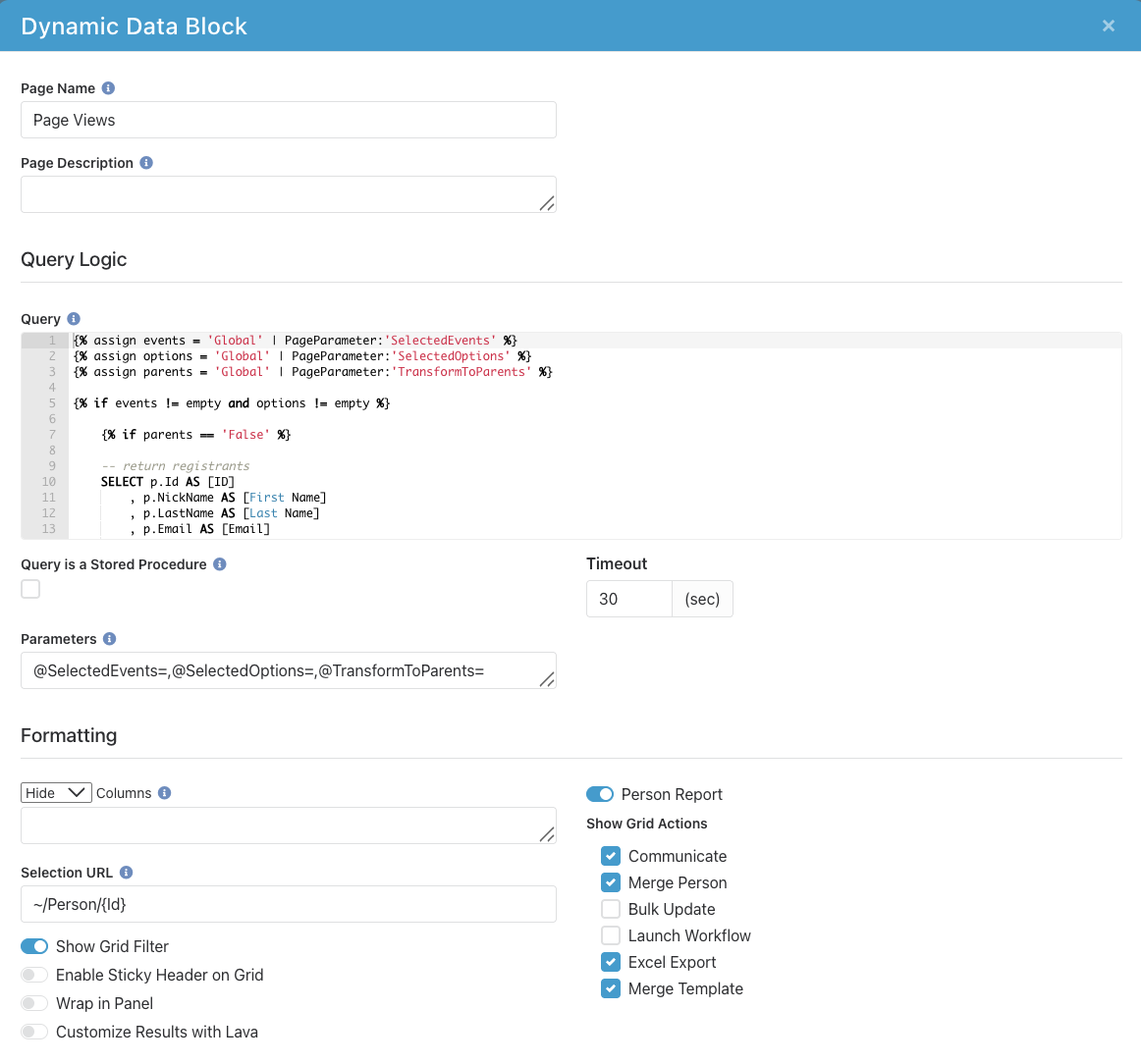Click the p.NickName AS [First Name] line
Screen dimensions: 1141x1064
(228, 498)
